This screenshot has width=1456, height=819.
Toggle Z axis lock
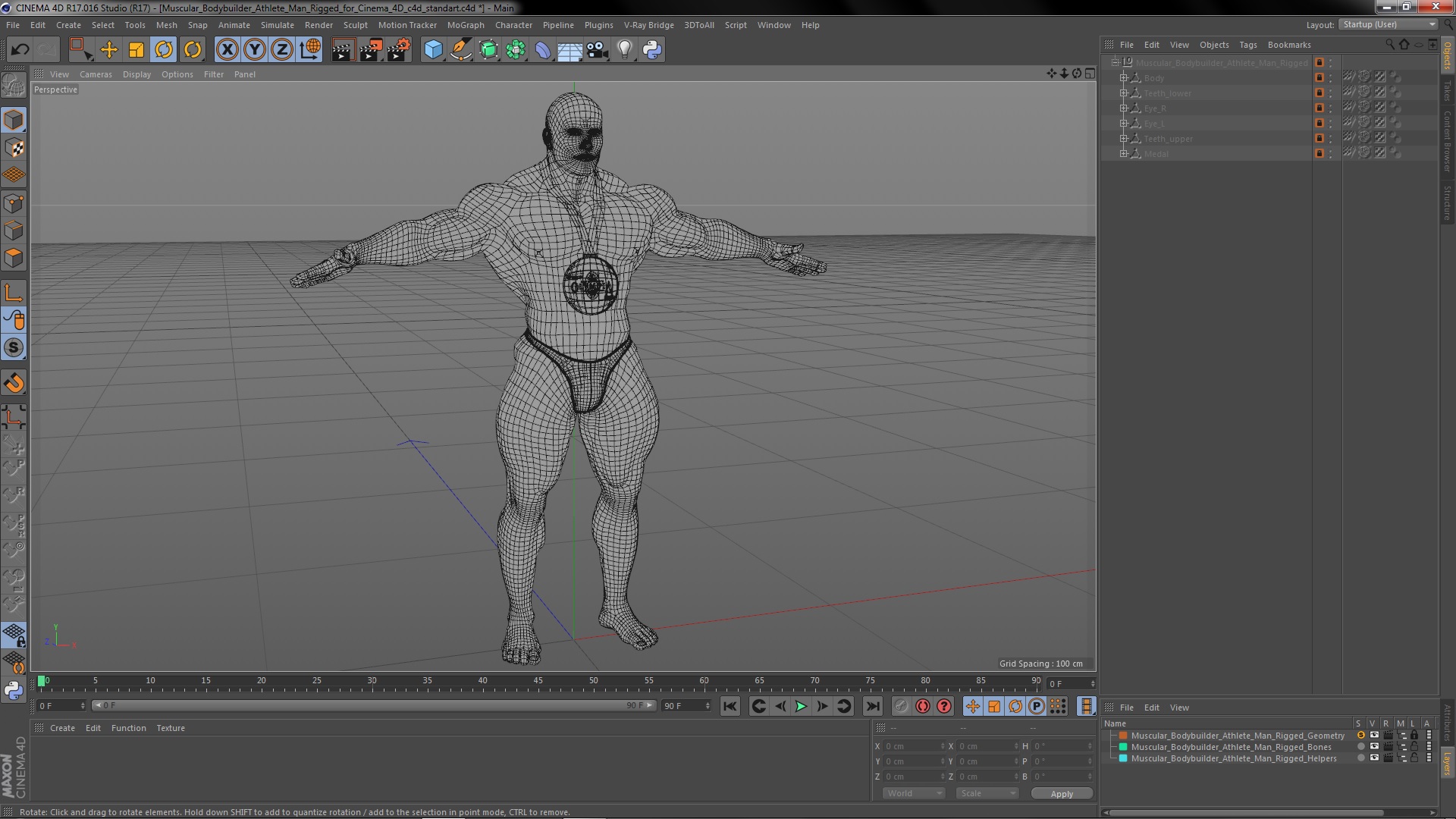(x=282, y=50)
